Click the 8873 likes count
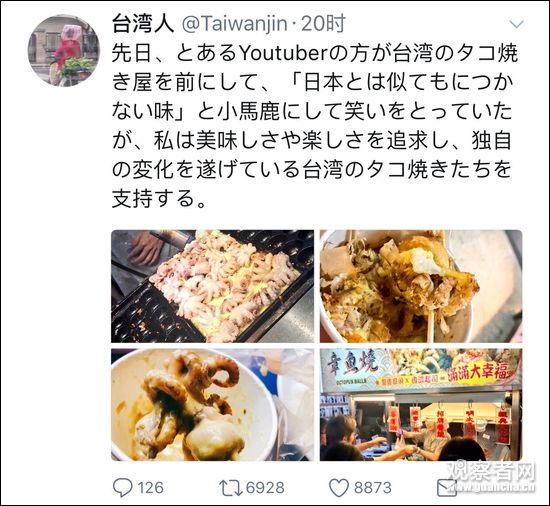The height and width of the screenshot is (506, 550). tap(373, 488)
